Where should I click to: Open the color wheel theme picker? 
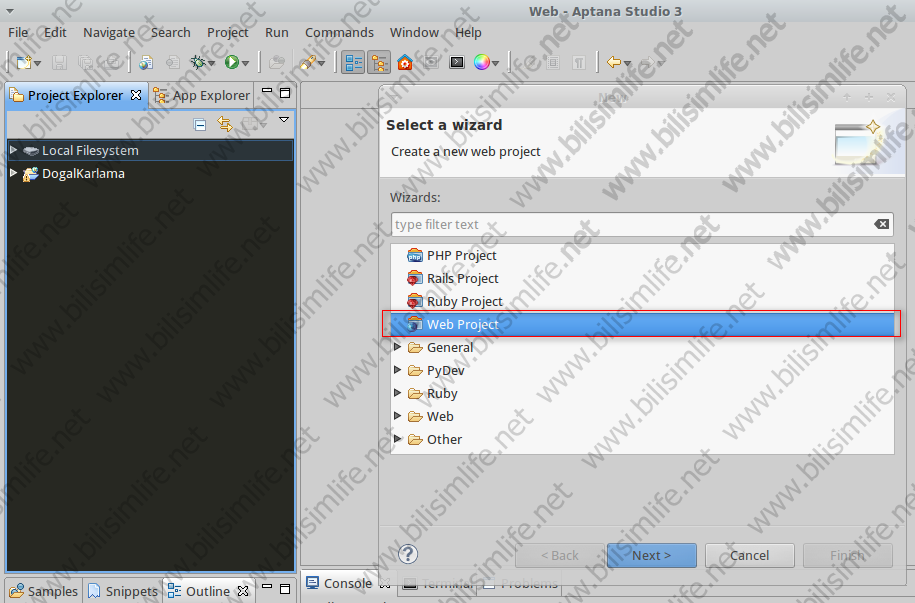pyautogui.click(x=482, y=62)
